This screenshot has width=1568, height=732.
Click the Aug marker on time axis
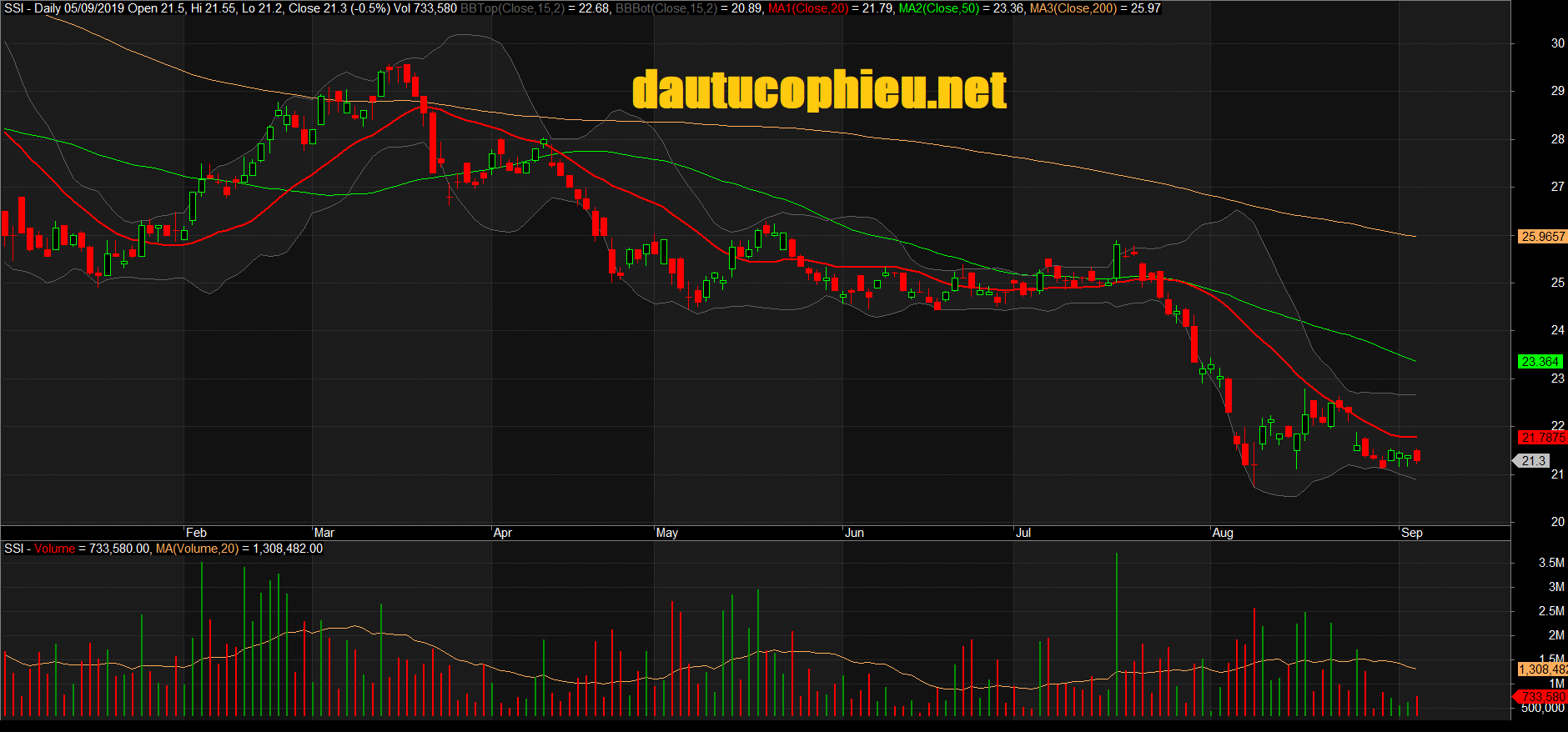[x=1222, y=533]
